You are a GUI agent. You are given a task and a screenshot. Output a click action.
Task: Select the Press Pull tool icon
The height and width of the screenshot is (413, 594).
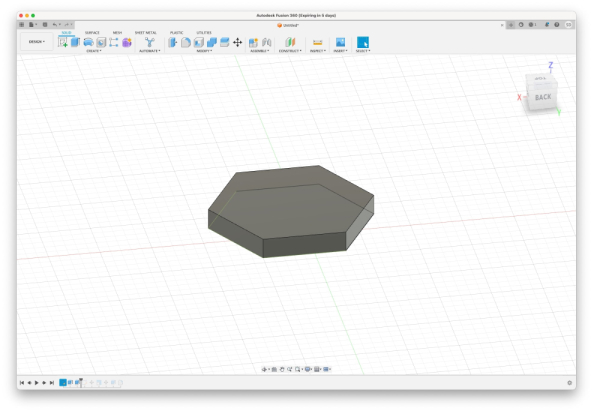(x=173, y=42)
